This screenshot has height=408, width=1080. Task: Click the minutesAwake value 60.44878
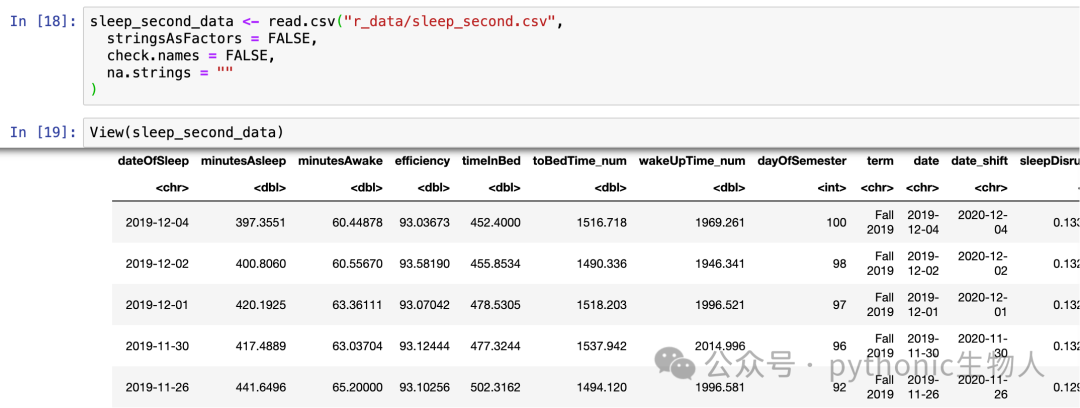(357, 222)
